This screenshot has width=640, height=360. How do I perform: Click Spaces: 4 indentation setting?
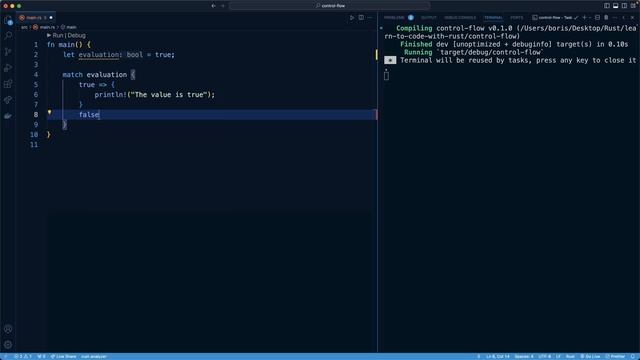(524, 356)
